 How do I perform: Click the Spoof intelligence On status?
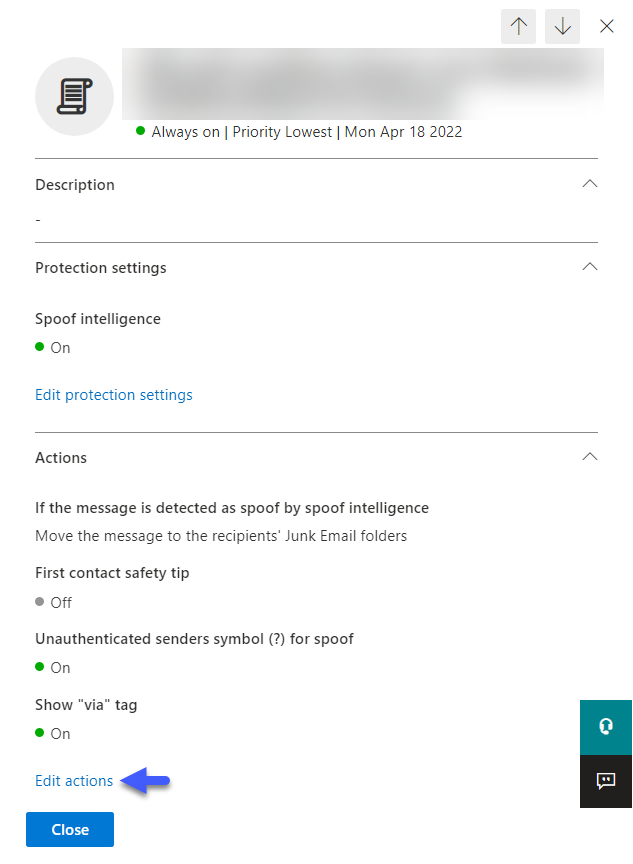pyautogui.click(x=53, y=348)
